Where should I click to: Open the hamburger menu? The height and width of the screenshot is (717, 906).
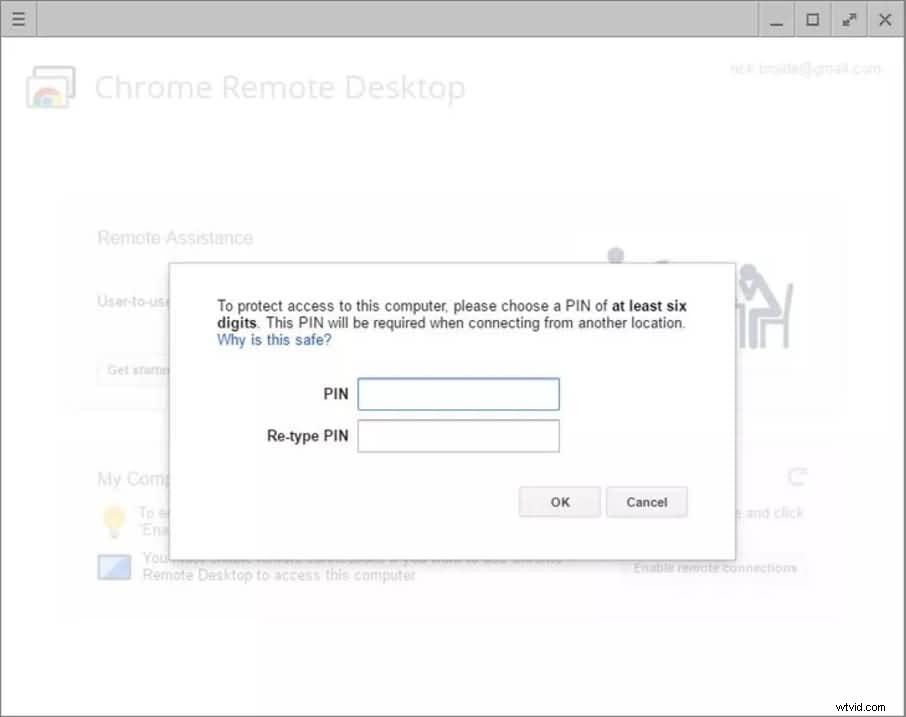click(x=18, y=19)
